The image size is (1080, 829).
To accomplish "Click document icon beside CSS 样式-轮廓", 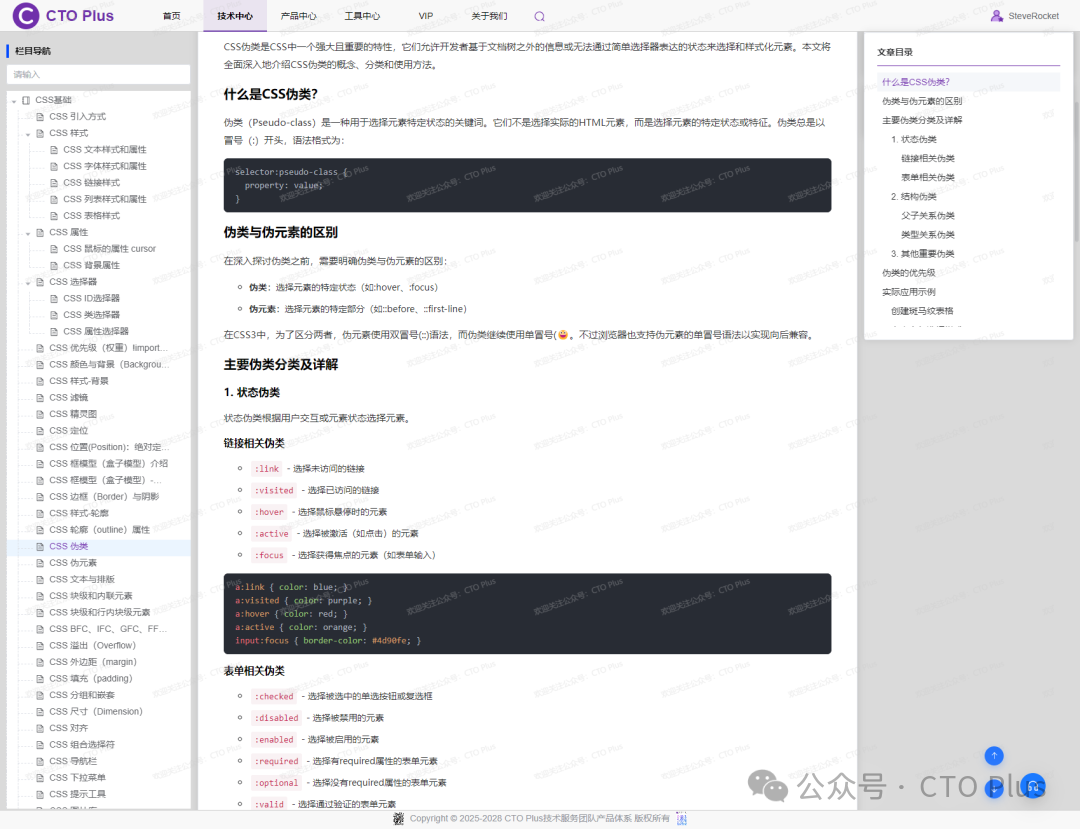I will (x=40, y=514).
